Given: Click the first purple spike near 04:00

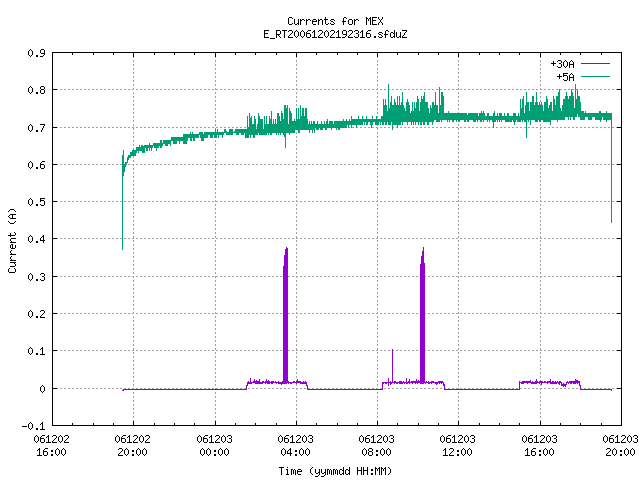Looking at the screenshot, I should [x=285, y=314].
